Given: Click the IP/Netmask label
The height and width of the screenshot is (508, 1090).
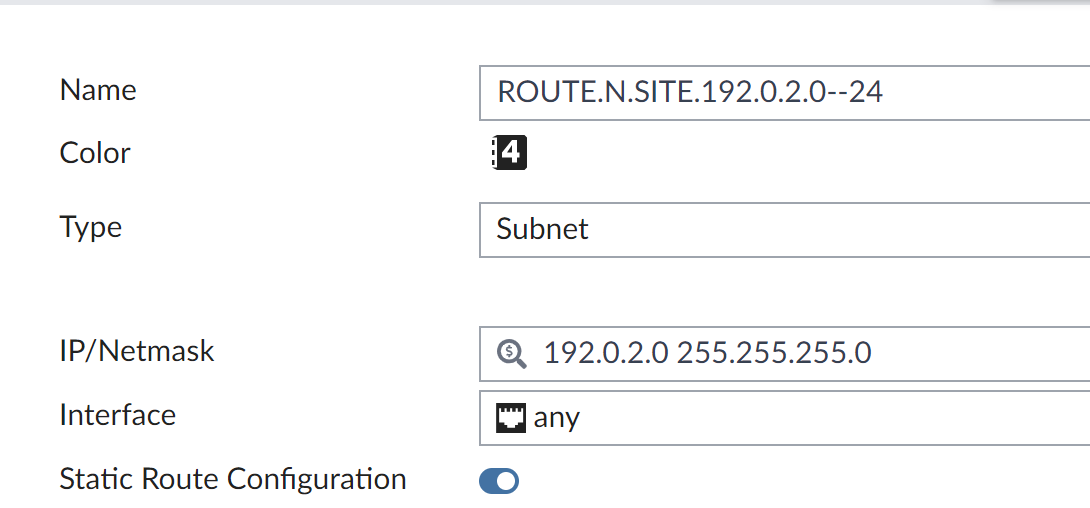Looking at the screenshot, I should tap(137, 351).
